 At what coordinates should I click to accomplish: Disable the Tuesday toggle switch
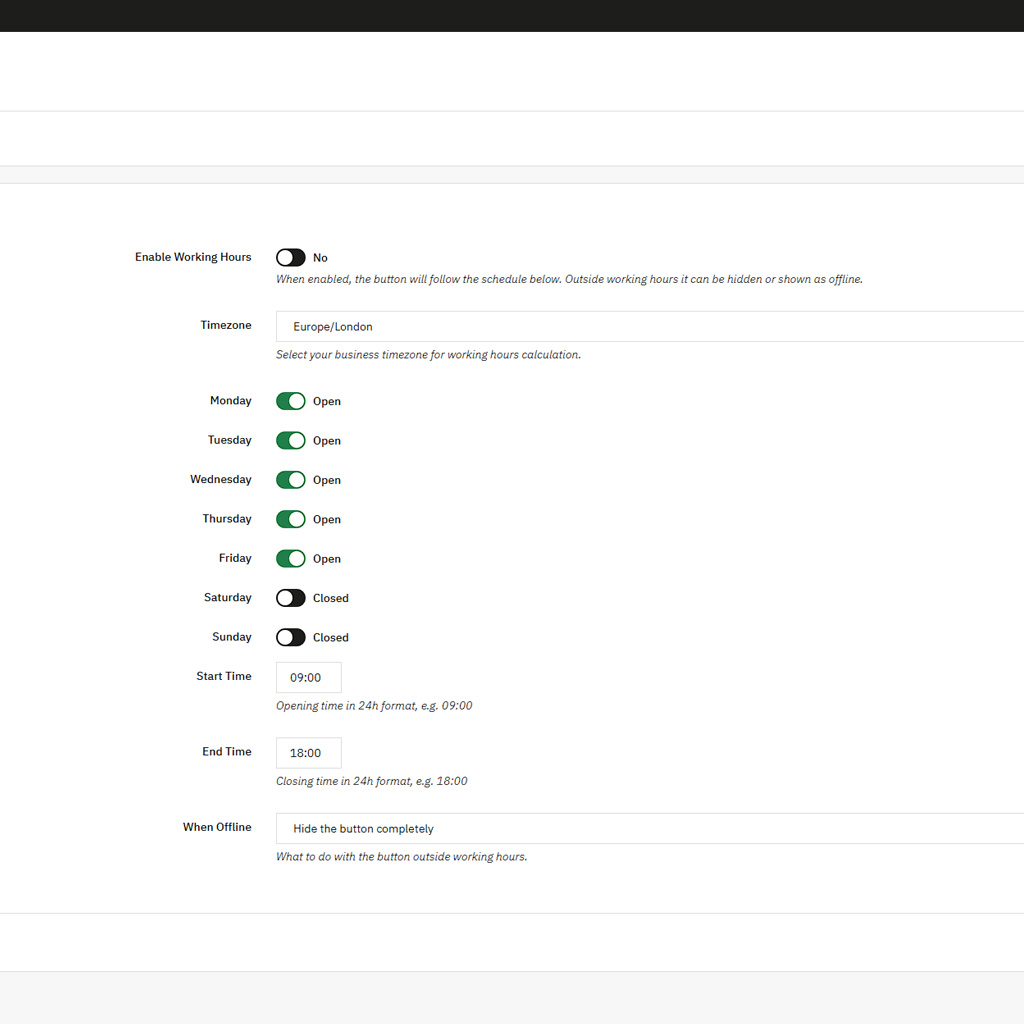pyautogui.click(x=290, y=440)
